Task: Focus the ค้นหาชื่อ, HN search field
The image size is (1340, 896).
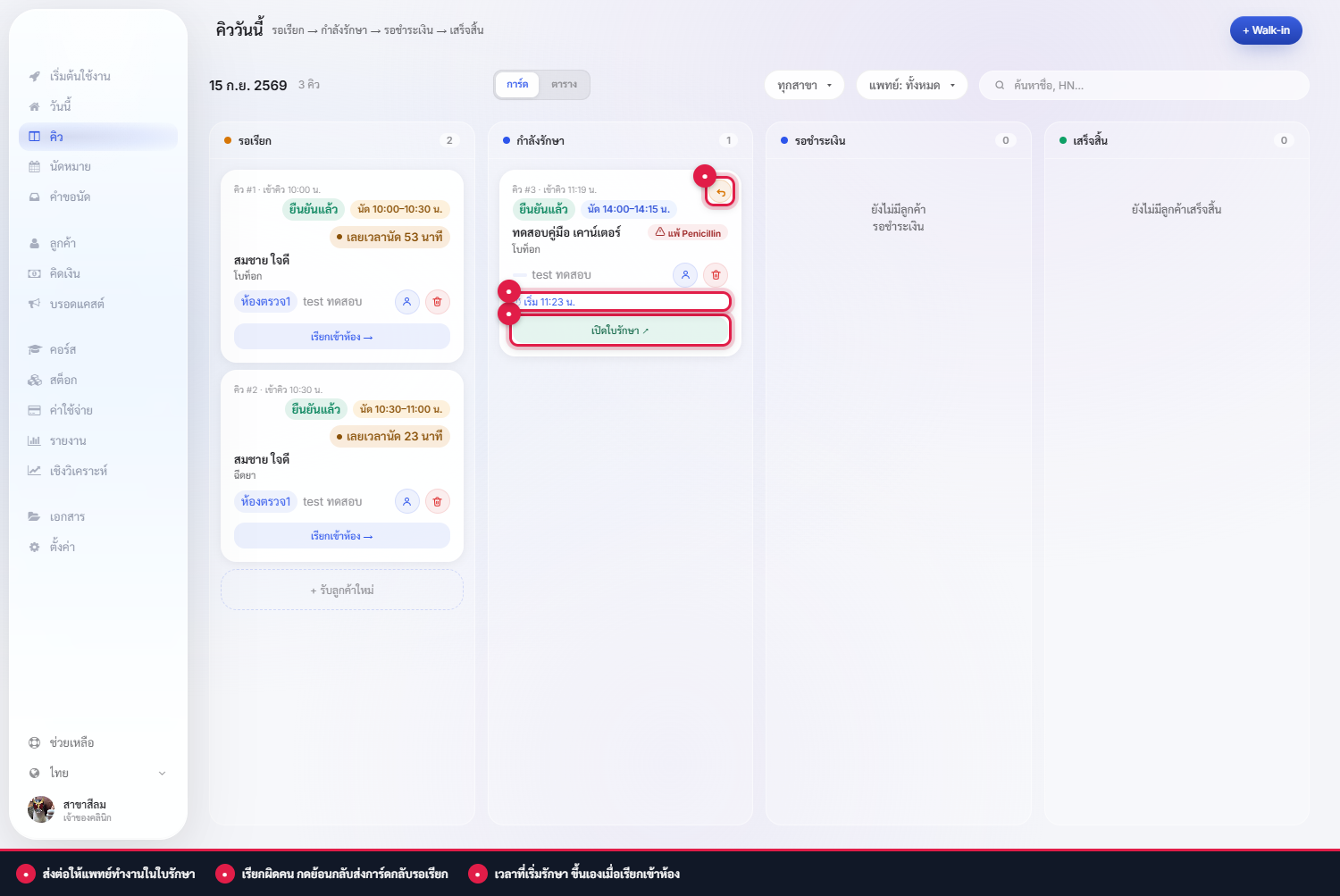Action: click(x=1144, y=85)
